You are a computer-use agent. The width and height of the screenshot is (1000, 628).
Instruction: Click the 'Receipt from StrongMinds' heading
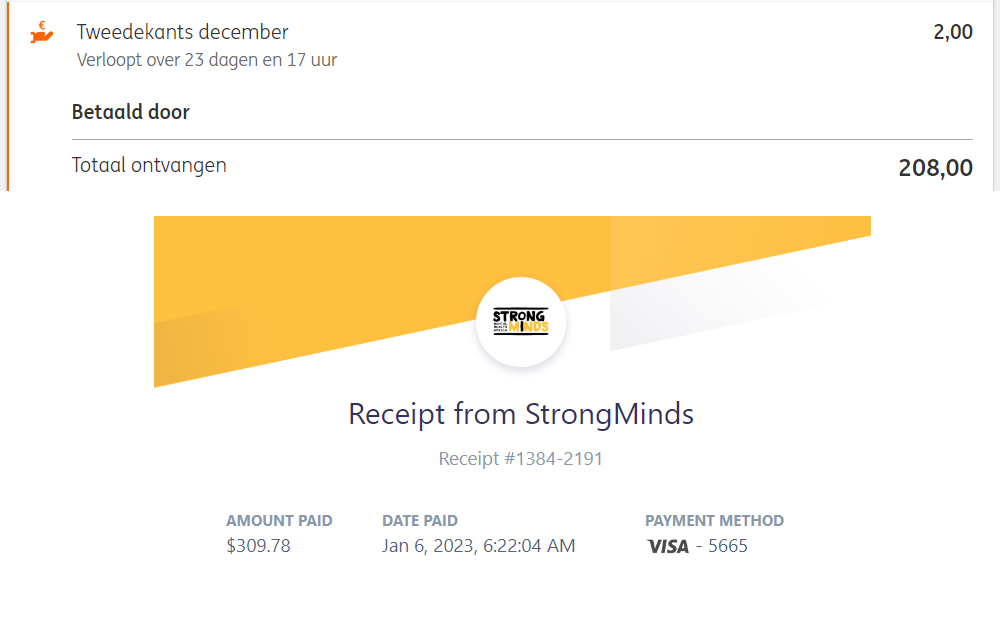tap(520, 414)
